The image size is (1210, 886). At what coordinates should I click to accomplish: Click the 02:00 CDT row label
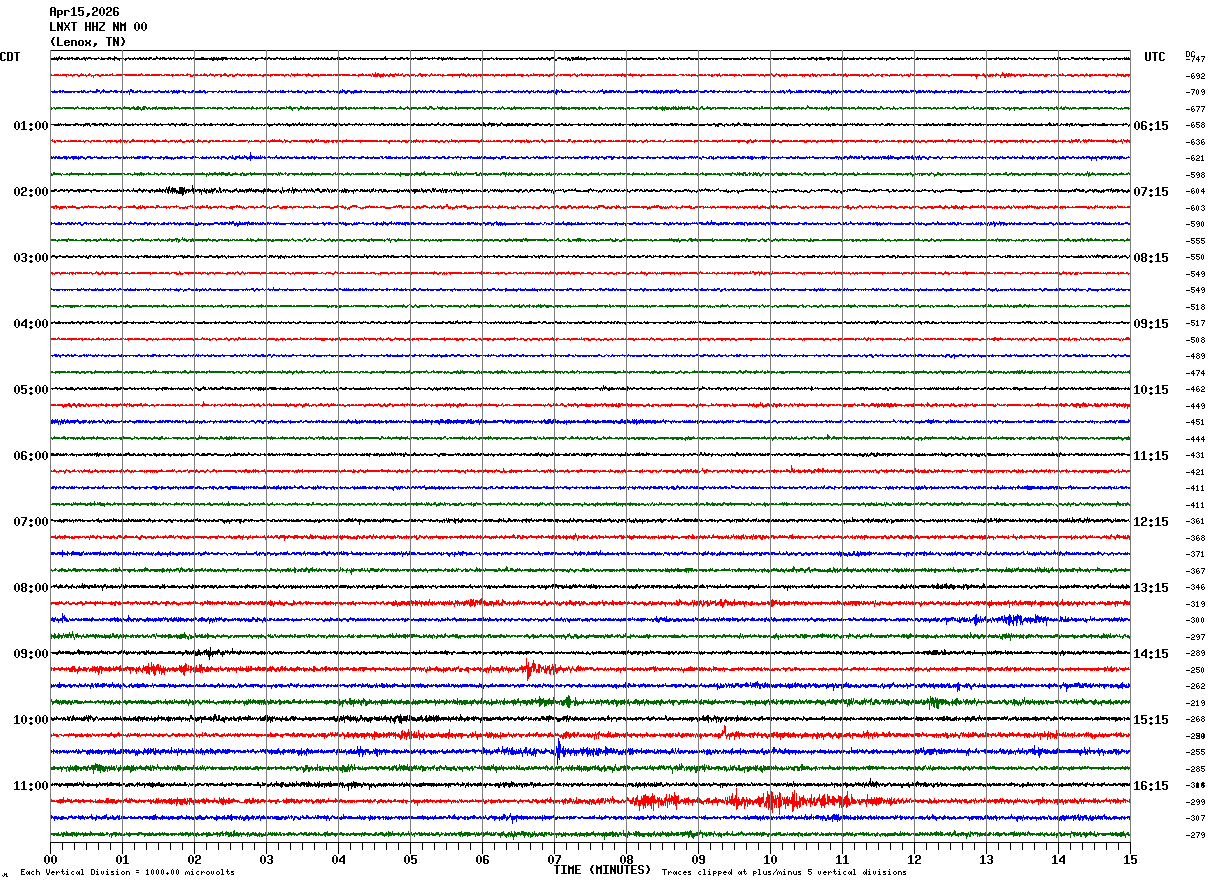pyautogui.click(x=31, y=192)
